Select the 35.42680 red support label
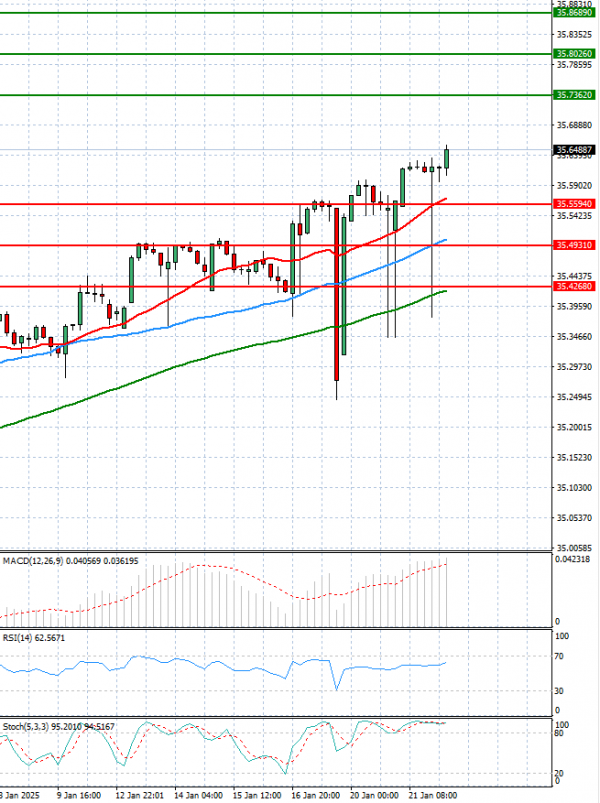Image resolution: width=600 pixels, height=803 pixels. (574, 286)
